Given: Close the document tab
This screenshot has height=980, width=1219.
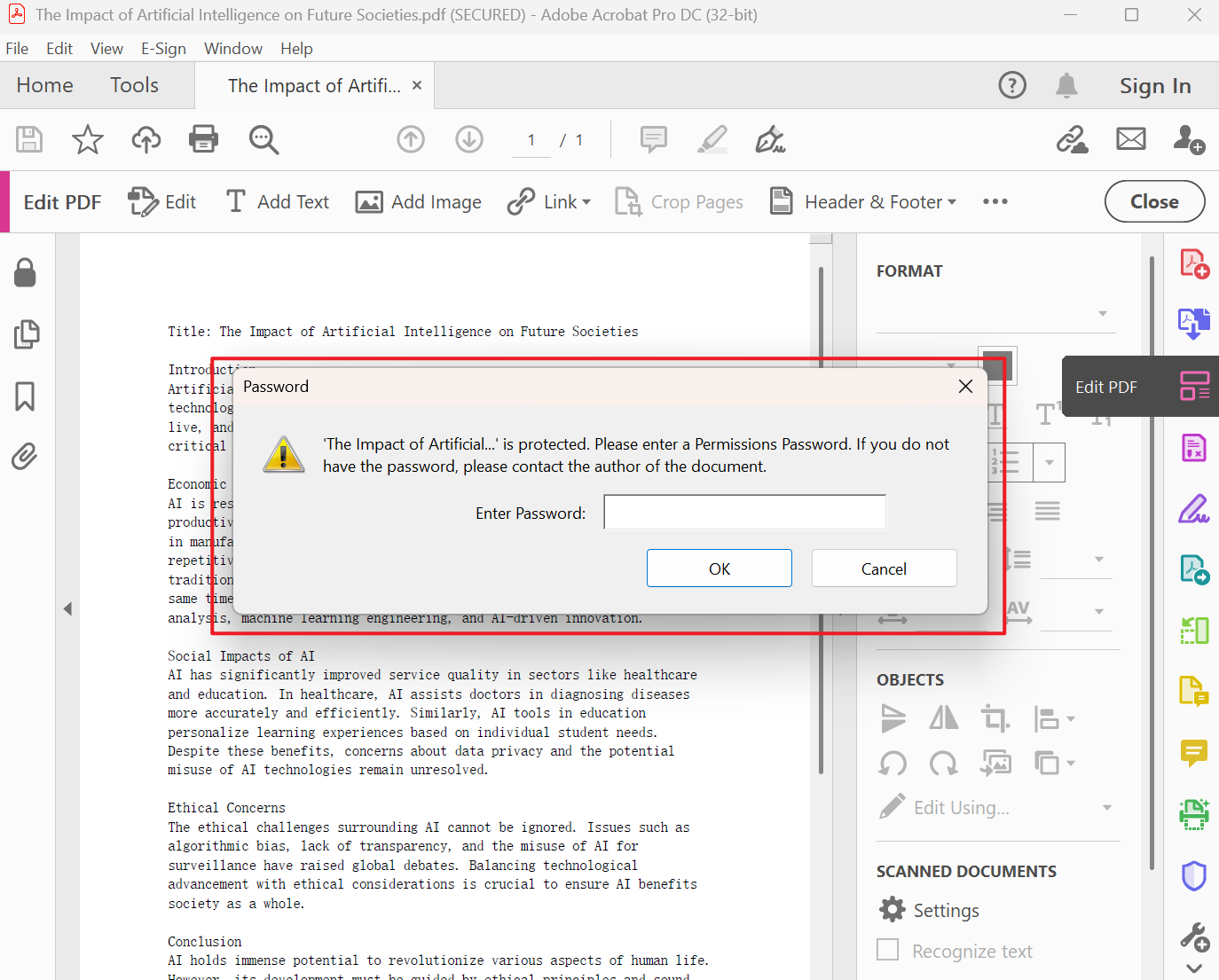Looking at the screenshot, I should tap(417, 85).
